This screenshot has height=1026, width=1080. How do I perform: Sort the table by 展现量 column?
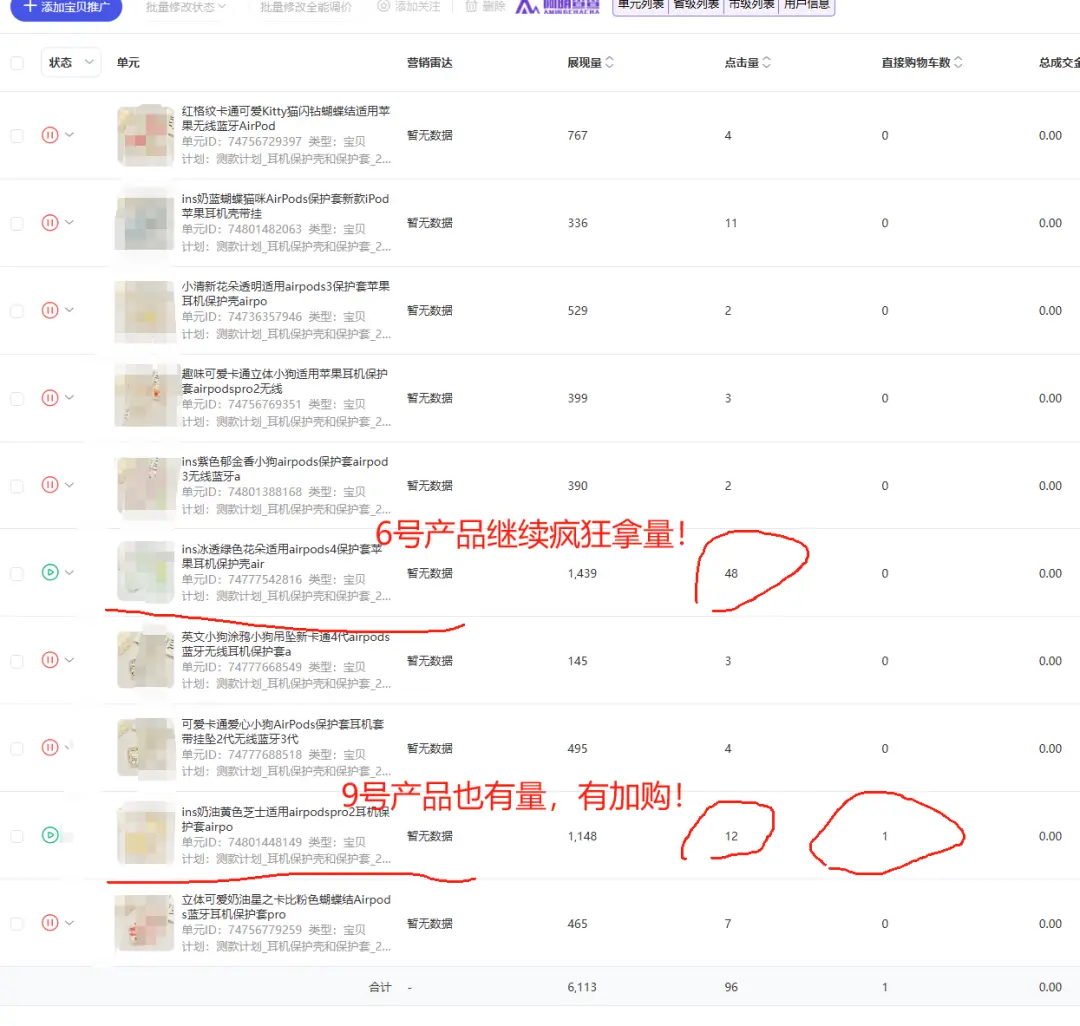point(609,63)
